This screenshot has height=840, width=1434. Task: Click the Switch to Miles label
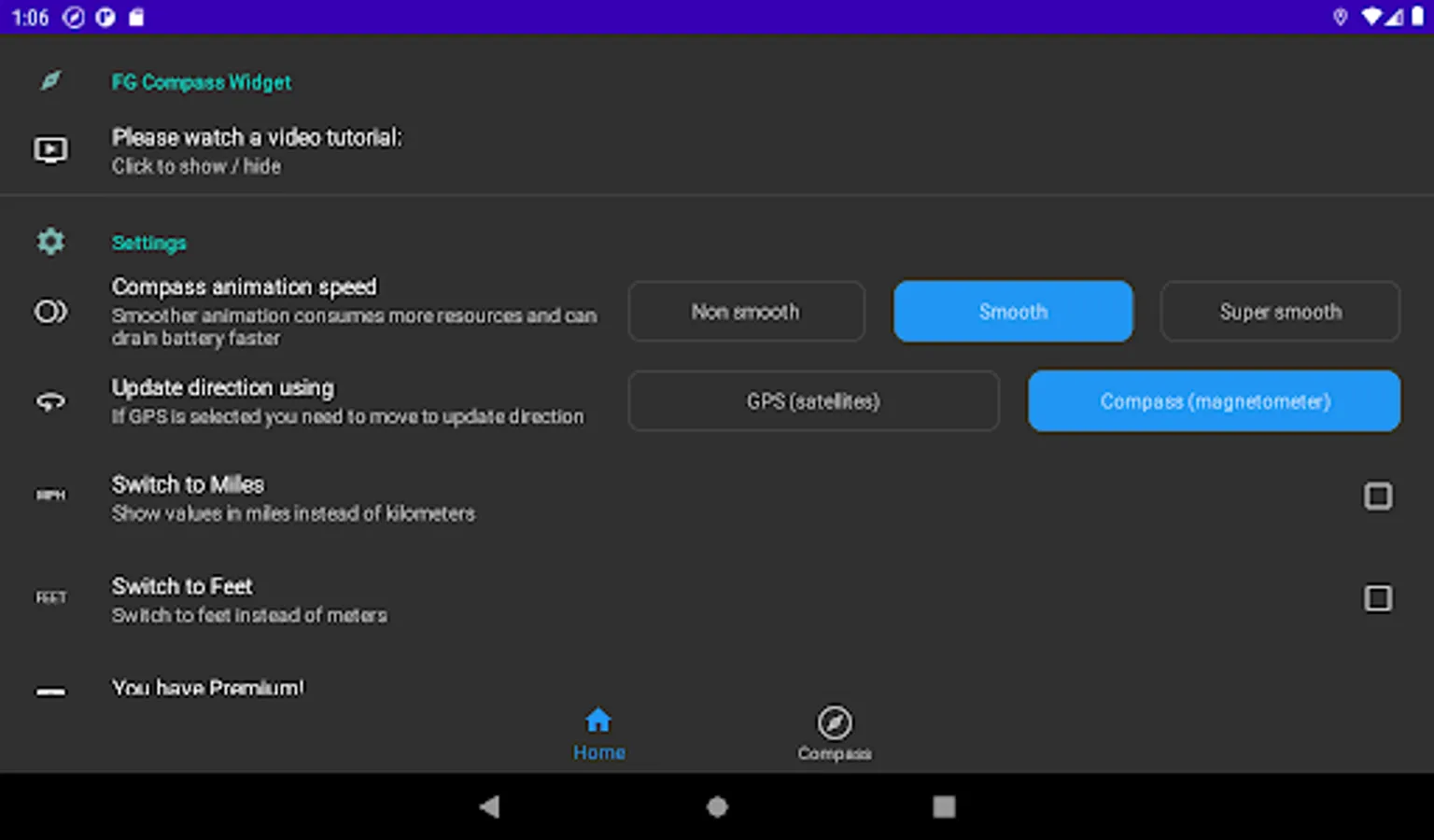[188, 484]
